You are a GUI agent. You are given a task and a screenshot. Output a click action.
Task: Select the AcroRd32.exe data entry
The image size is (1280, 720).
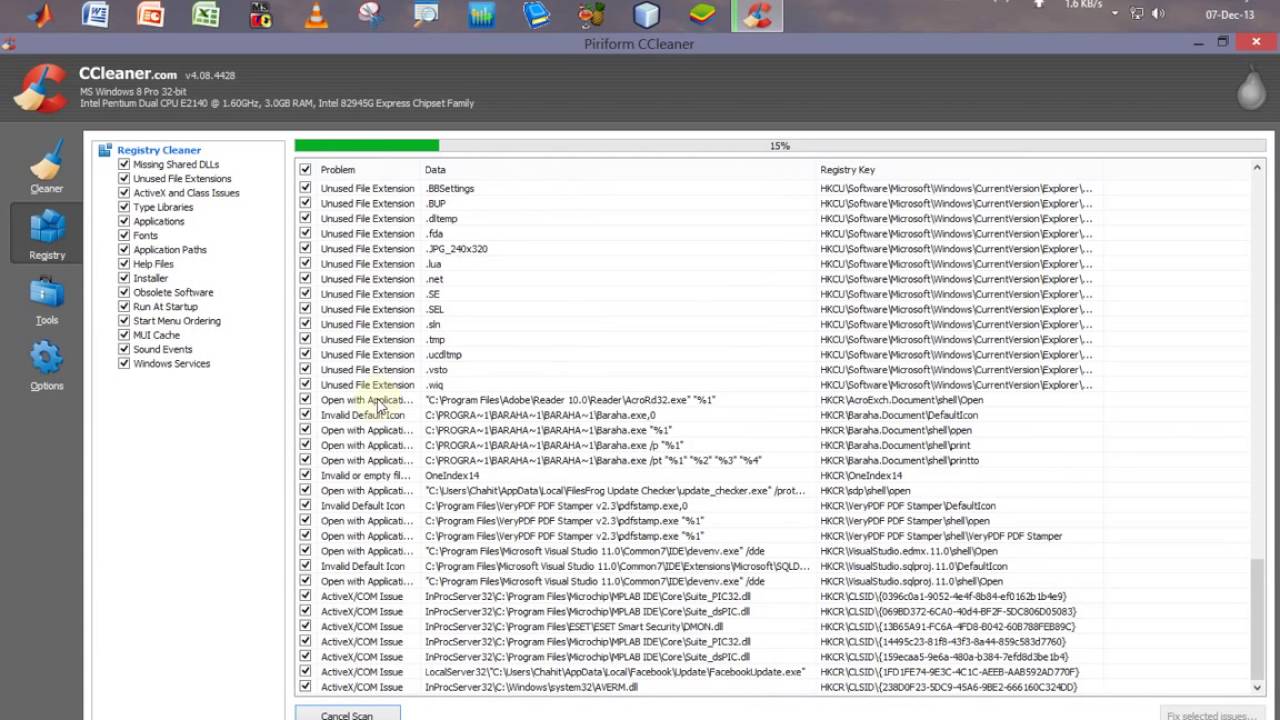[570, 400]
